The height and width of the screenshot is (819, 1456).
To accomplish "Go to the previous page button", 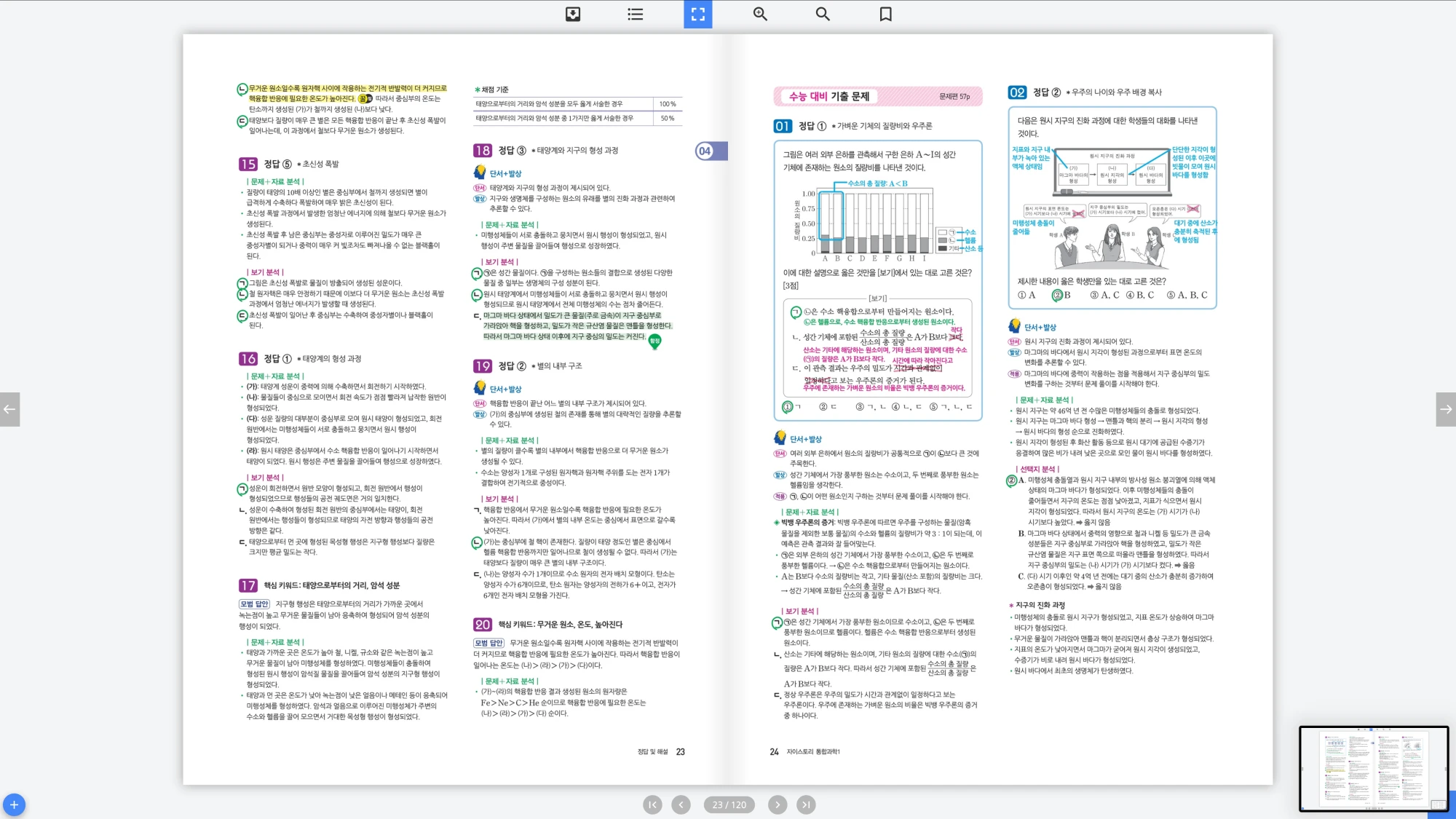I will coord(681,804).
